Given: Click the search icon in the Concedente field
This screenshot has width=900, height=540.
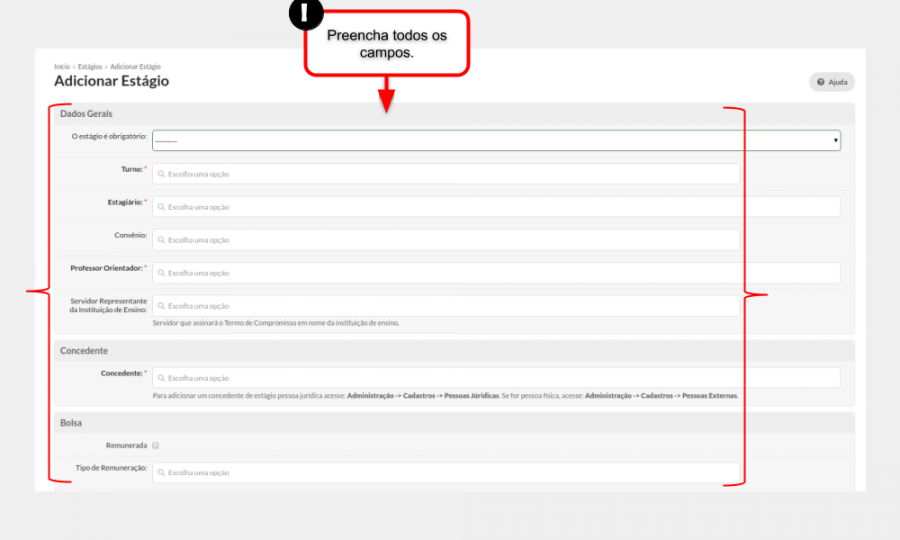Looking at the screenshot, I should [161, 378].
